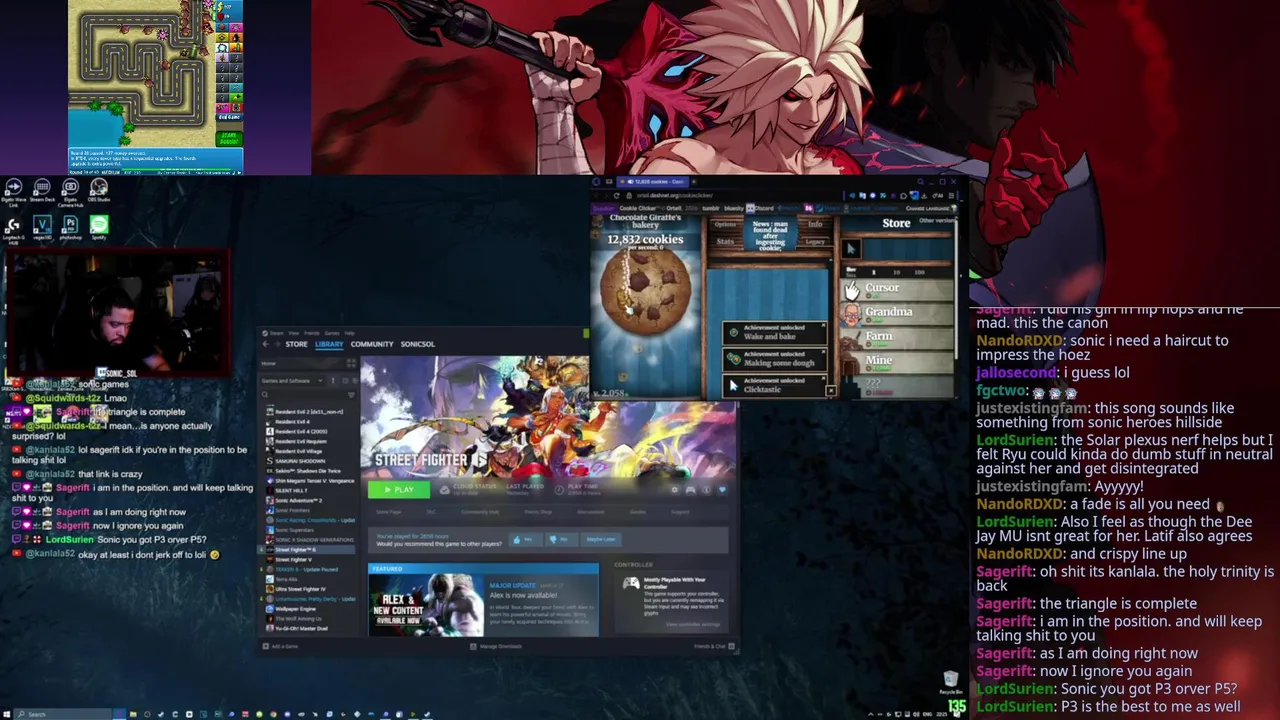This screenshot has width=1280, height=720.
Task: Launch the Photoshop desktop shortcut
Action: pyautogui.click(x=70, y=228)
